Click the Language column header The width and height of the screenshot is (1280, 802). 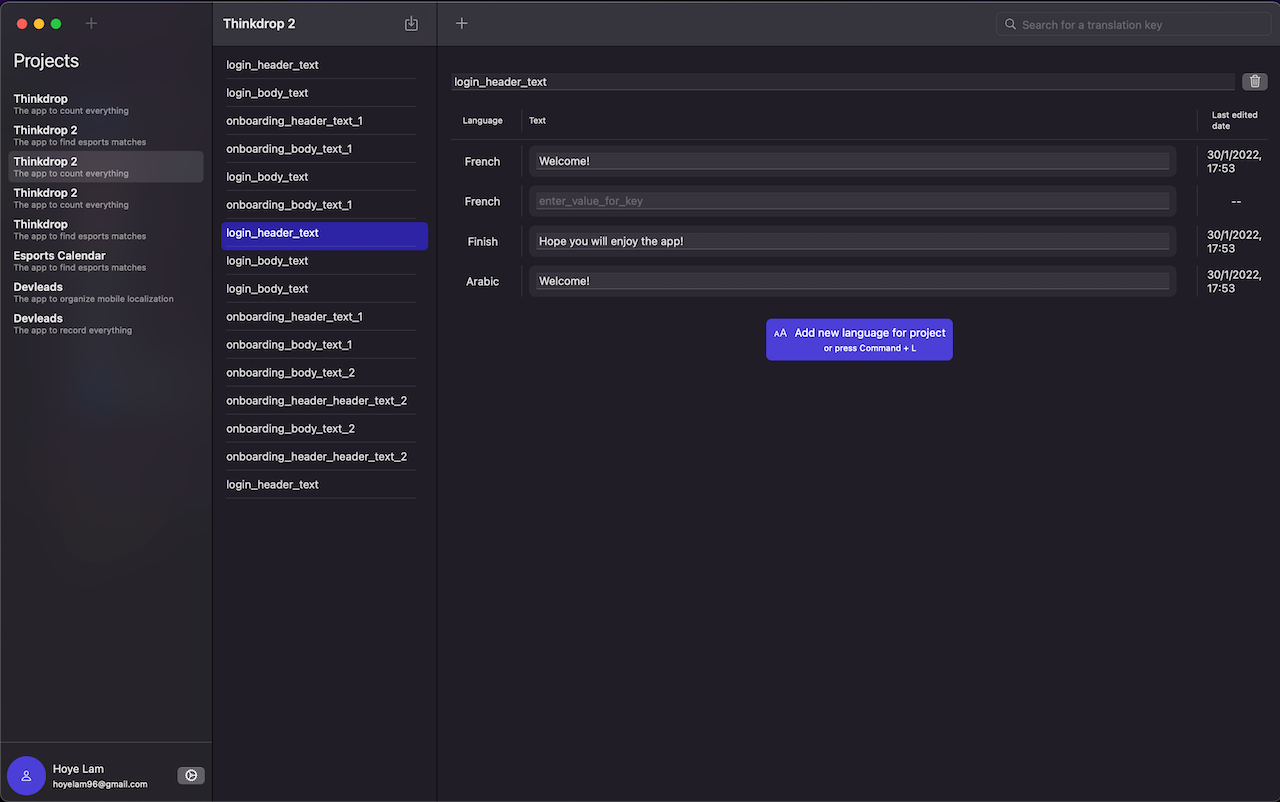pyautogui.click(x=483, y=121)
